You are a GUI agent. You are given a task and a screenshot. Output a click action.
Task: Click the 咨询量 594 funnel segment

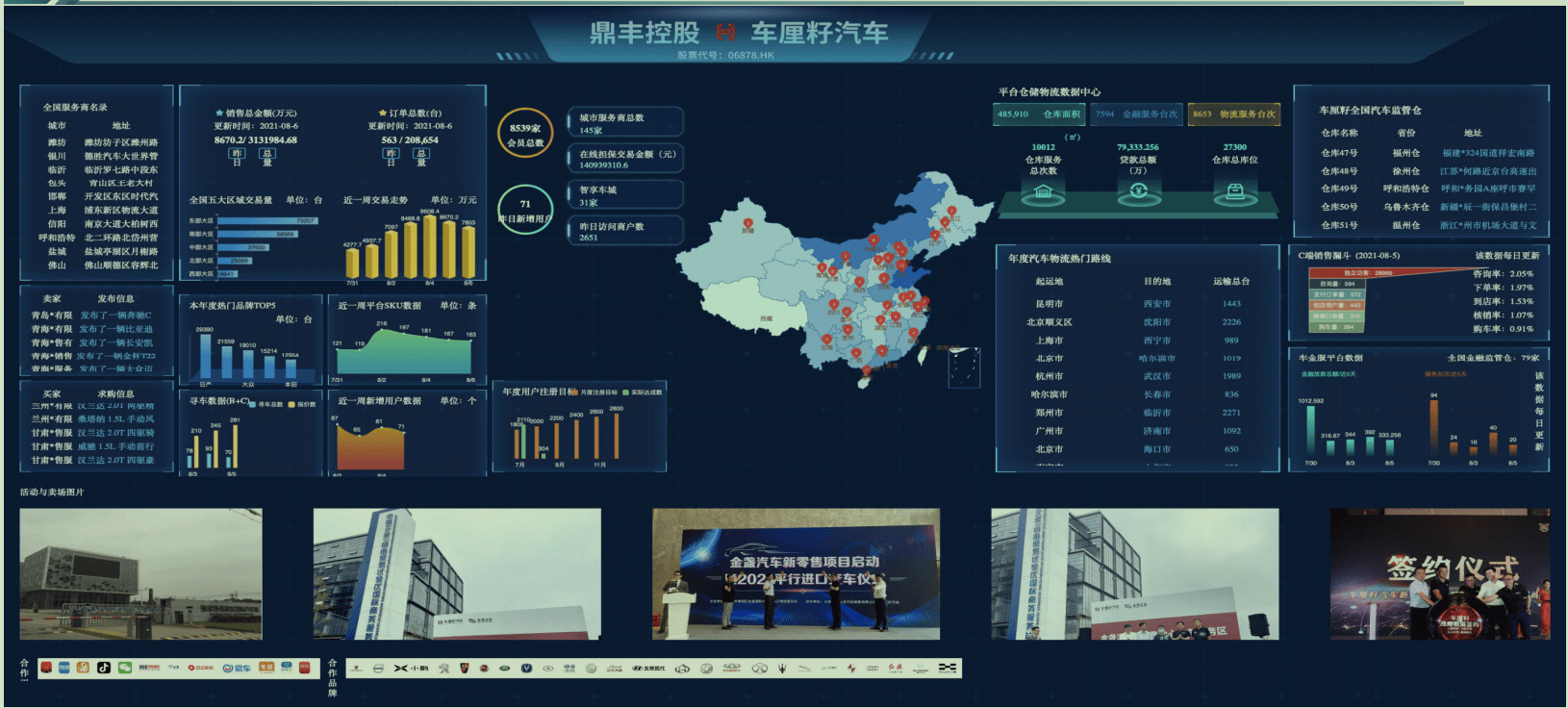click(1338, 284)
